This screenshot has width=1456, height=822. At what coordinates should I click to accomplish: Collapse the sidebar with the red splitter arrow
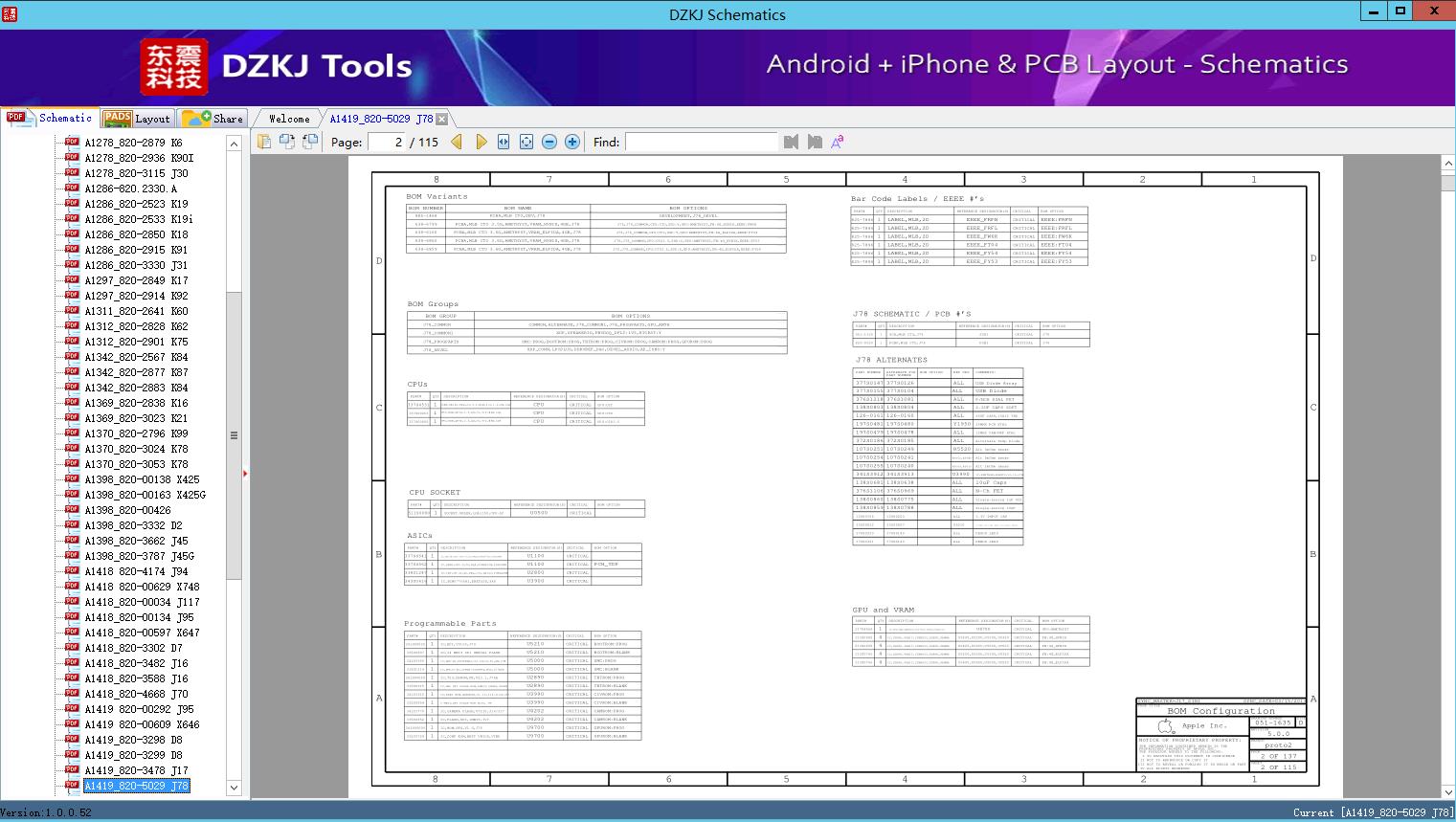coord(246,473)
